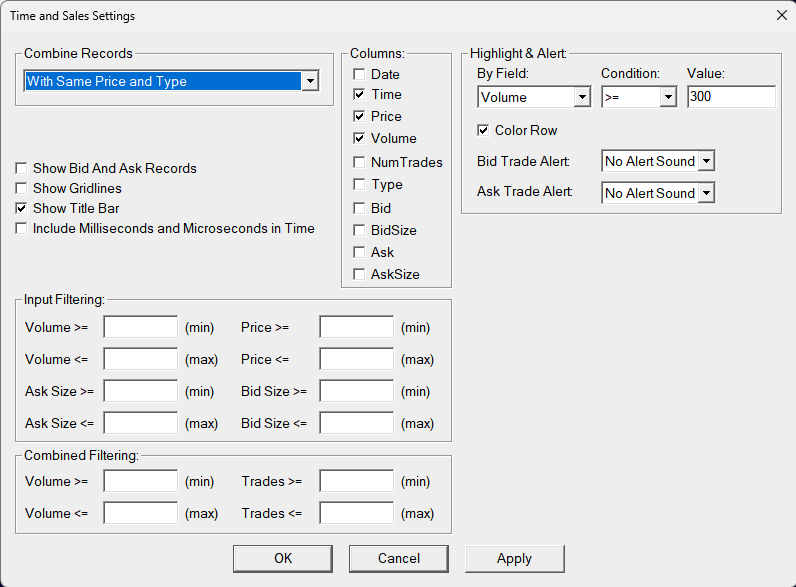Focus the Input Filtering Price >= min field
Screen dimensions: 796x587
(x=356, y=327)
